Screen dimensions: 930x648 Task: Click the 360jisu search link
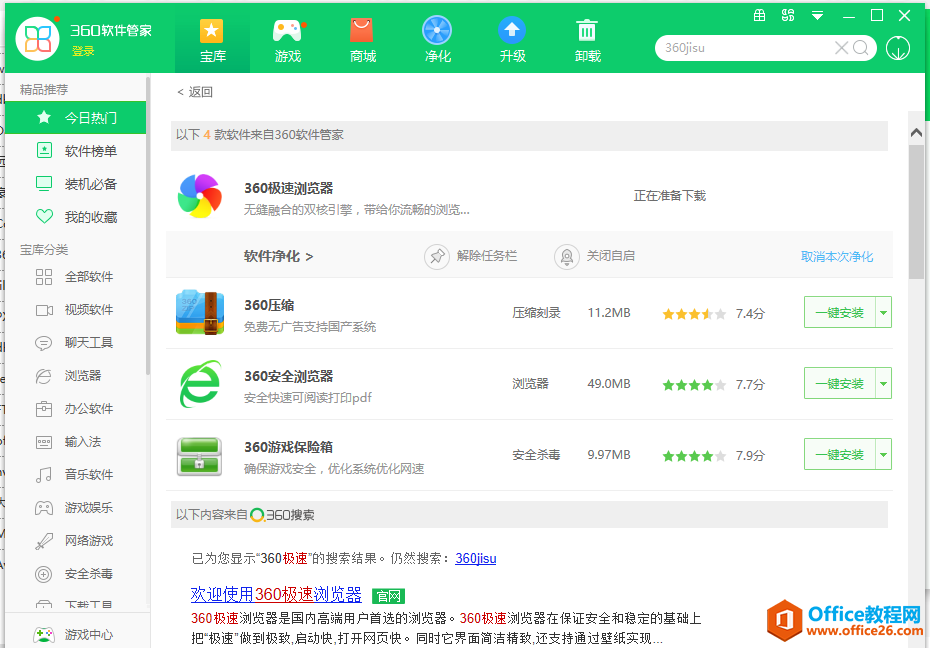(475, 558)
